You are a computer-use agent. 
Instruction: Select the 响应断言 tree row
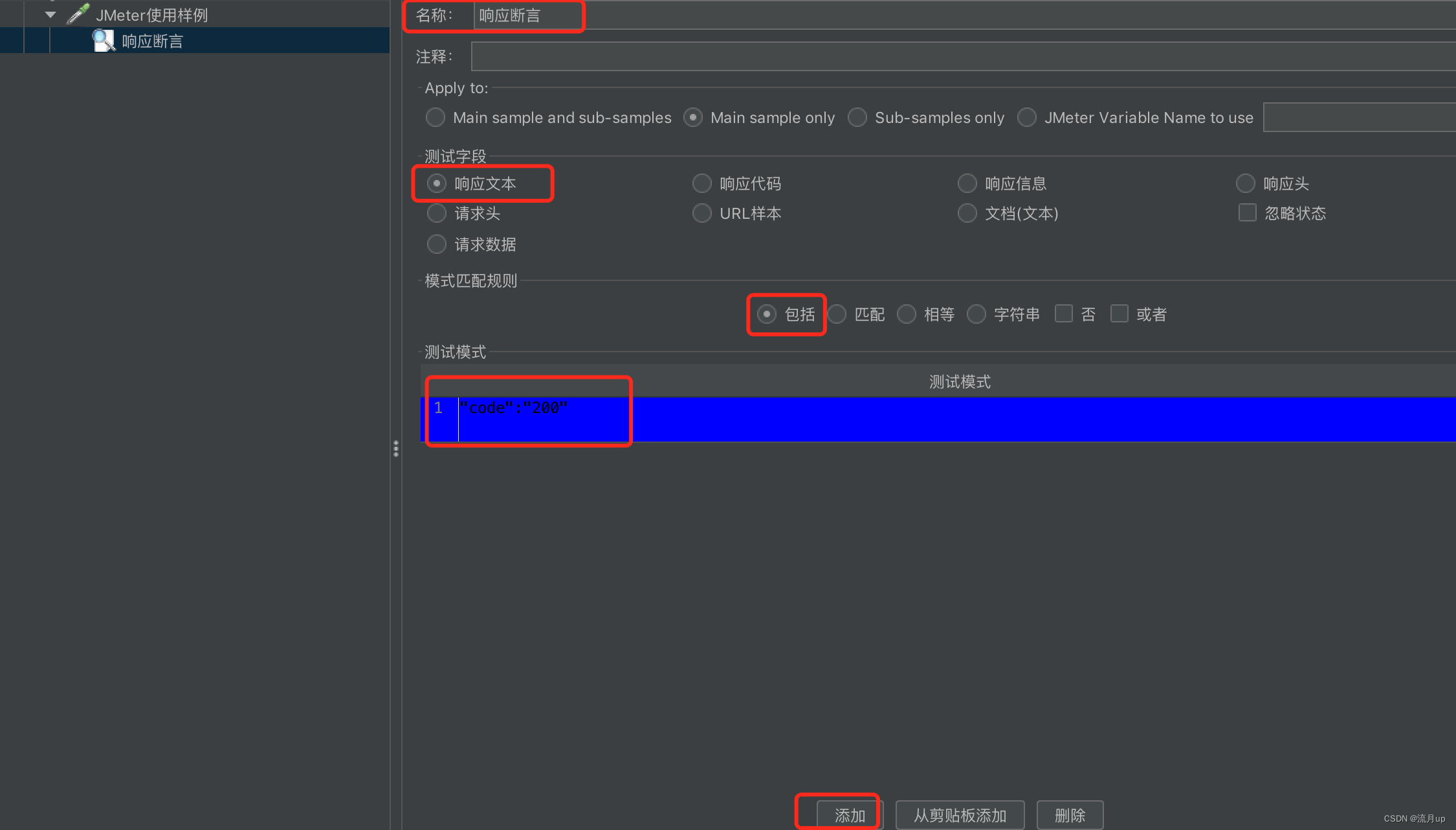(194, 41)
